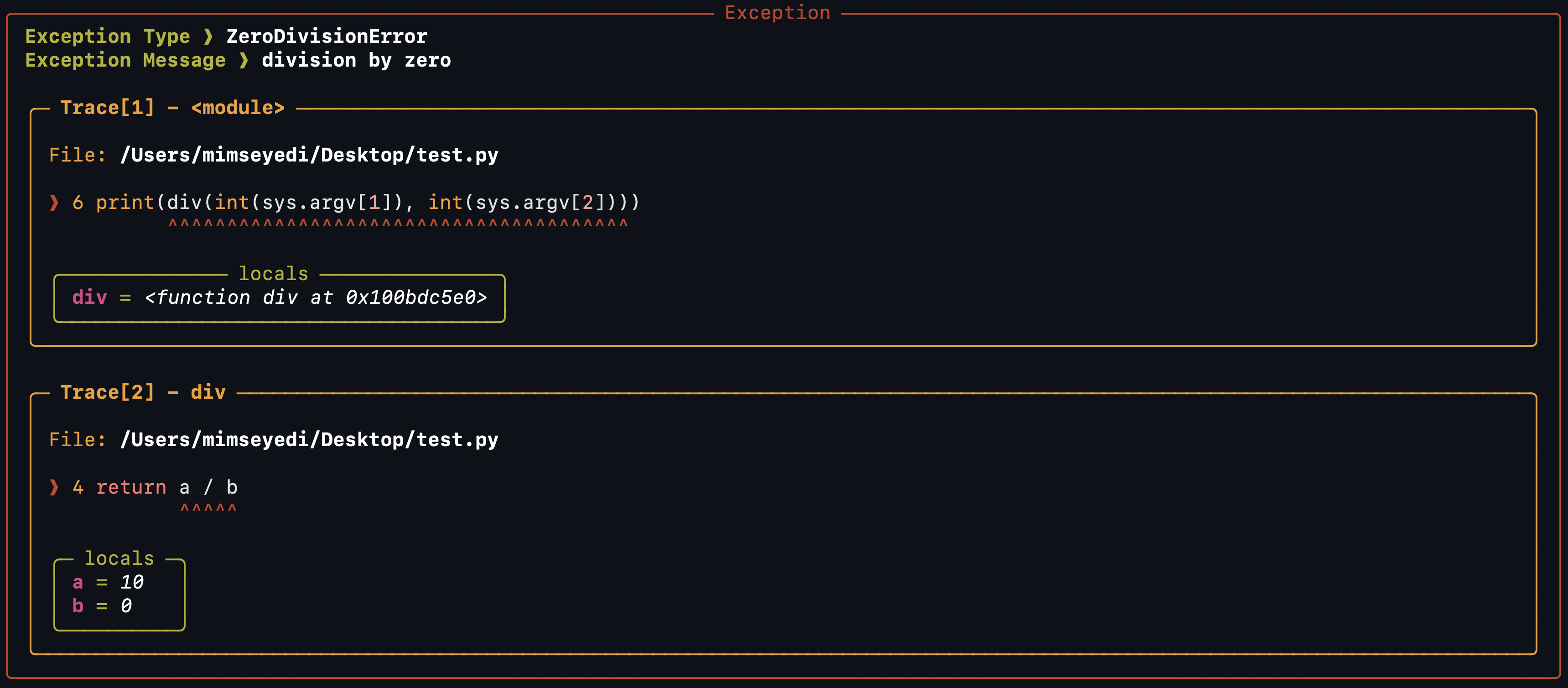
Task: Click the chevron after Exception Type
Action: tap(208, 36)
